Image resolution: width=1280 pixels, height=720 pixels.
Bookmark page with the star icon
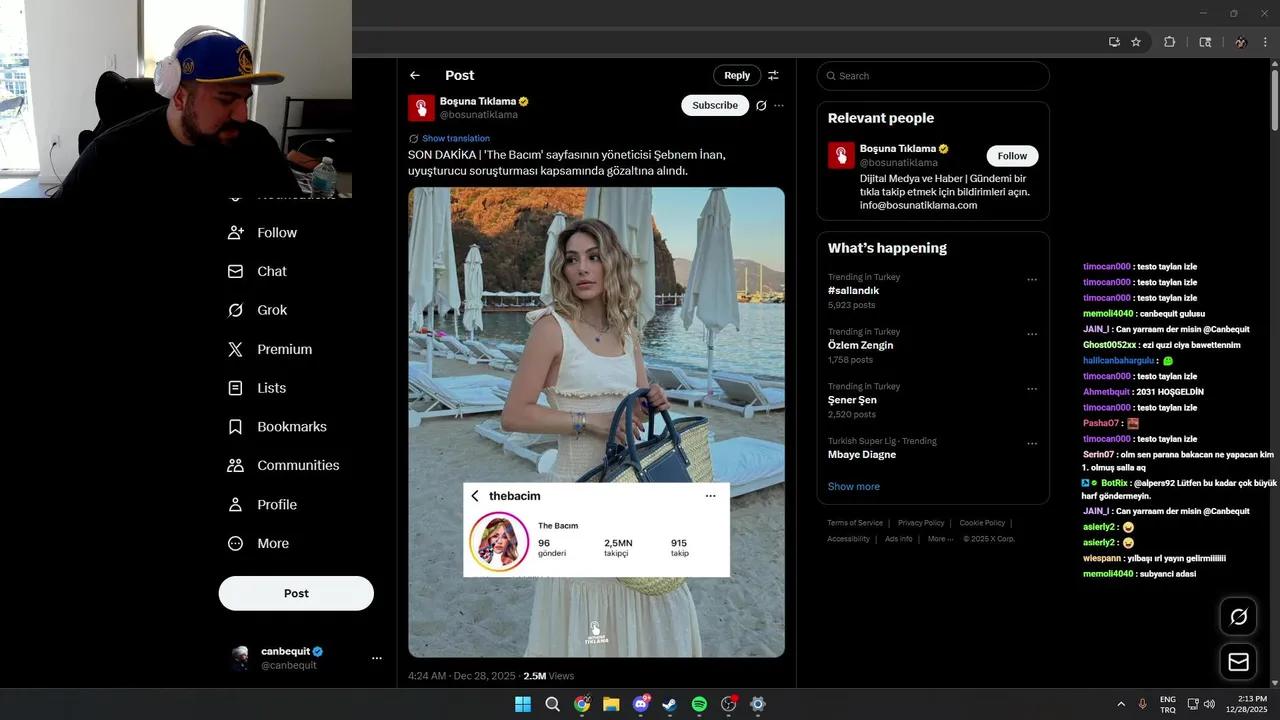coord(1136,42)
